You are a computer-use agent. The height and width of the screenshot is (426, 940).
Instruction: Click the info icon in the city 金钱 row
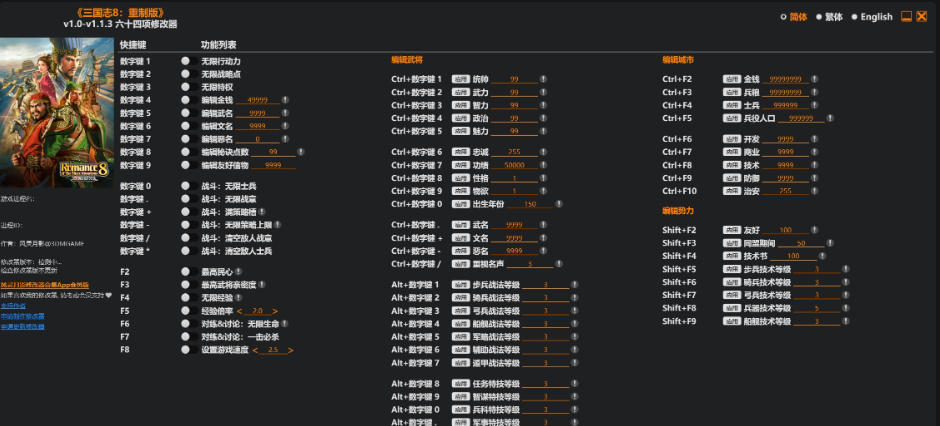coord(814,79)
